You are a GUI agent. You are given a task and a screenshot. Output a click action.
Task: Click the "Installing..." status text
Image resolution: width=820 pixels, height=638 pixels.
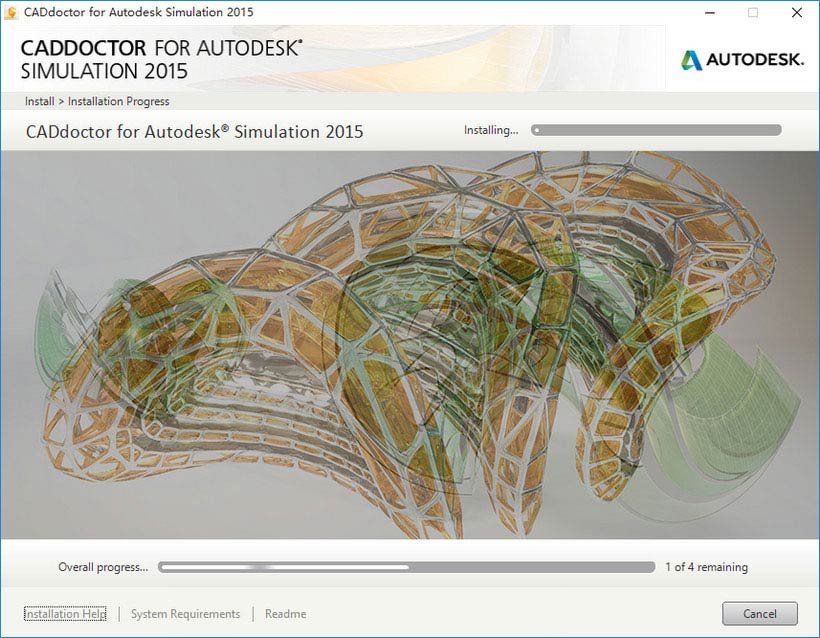tap(491, 130)
